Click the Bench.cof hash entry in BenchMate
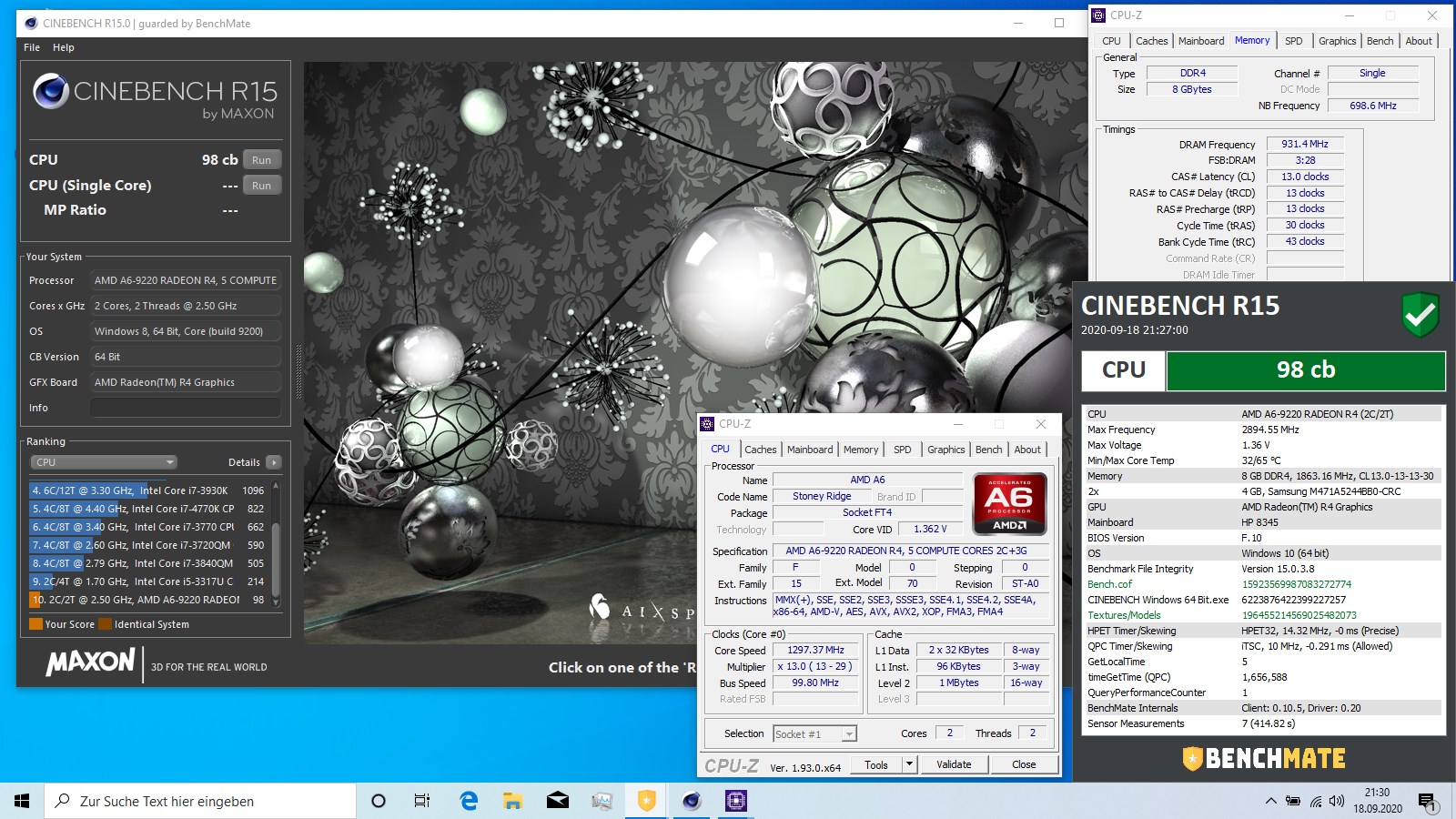Viewport: 1456px width, 819px height. (x=1262, y=584)
